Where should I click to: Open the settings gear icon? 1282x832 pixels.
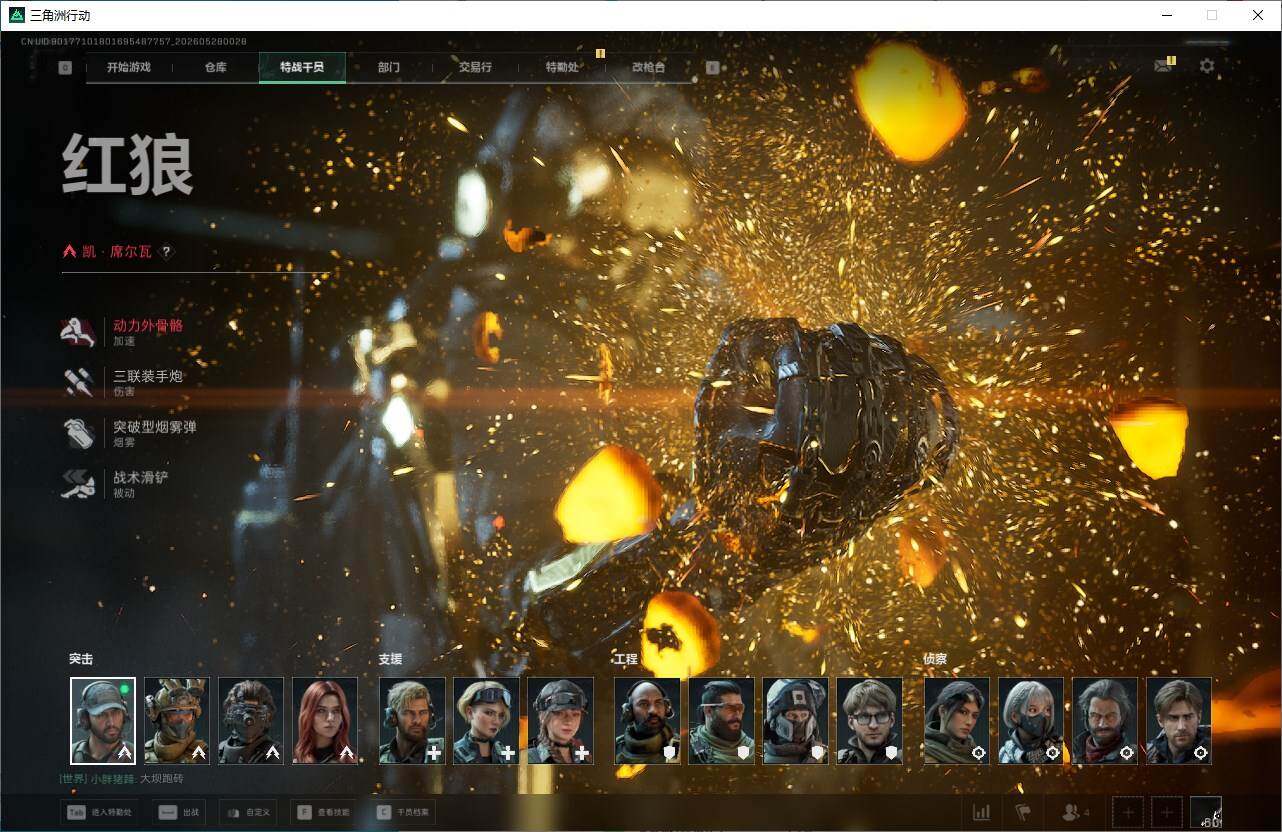coord(1207,66)
